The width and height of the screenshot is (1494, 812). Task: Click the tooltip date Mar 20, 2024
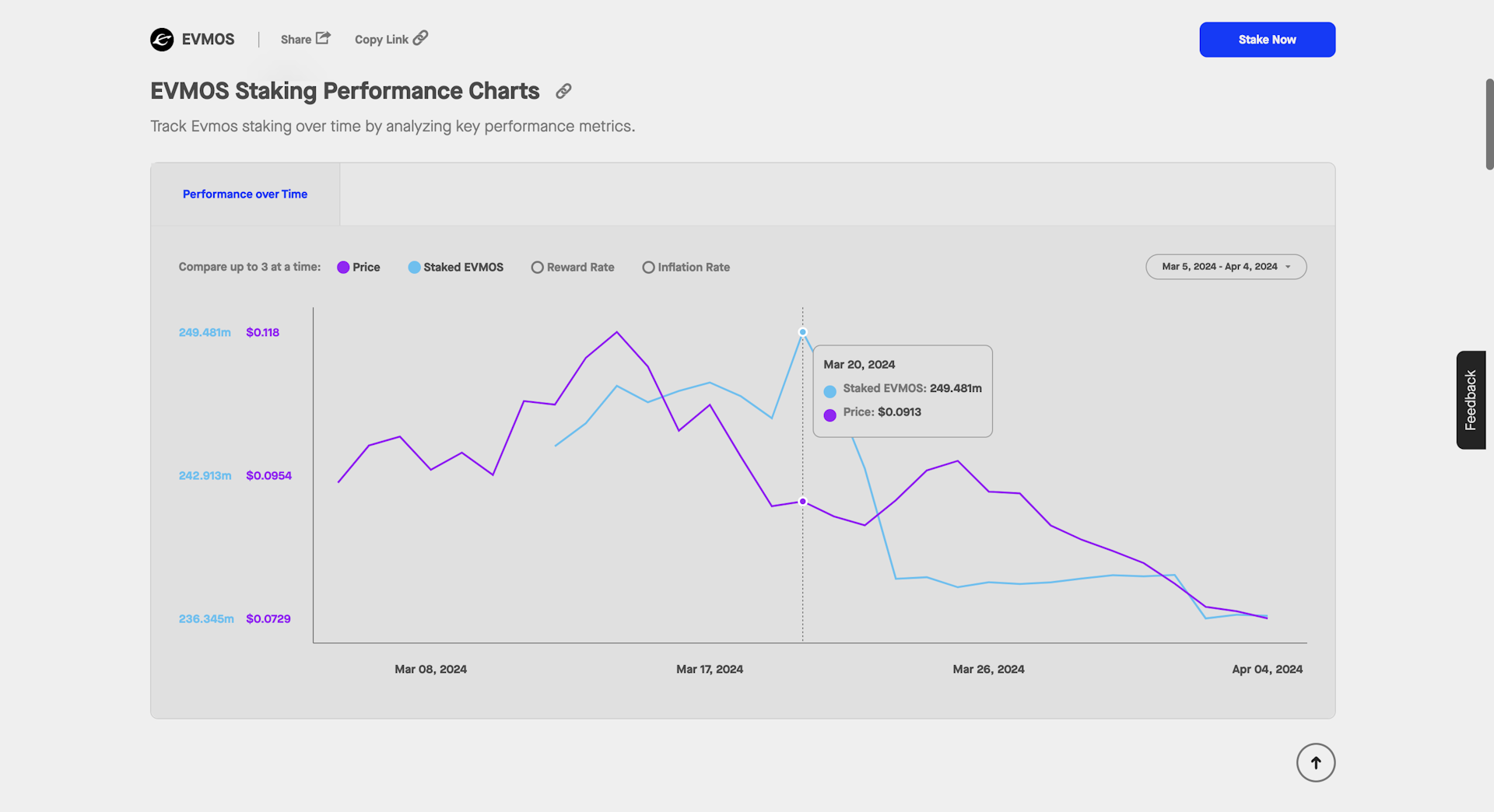click(x=859, y=364)
